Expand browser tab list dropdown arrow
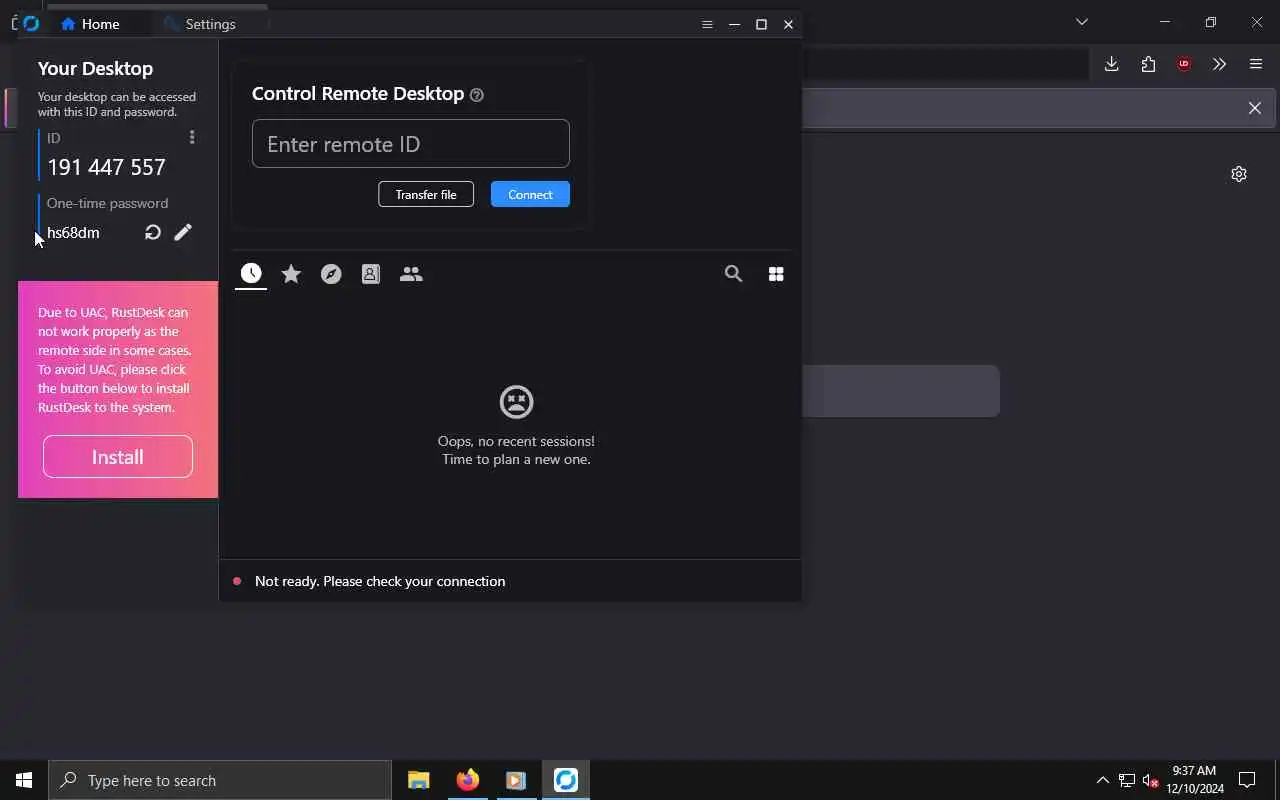Image resolution: width=1280 pixels, height=800 pixels. 1081,22
